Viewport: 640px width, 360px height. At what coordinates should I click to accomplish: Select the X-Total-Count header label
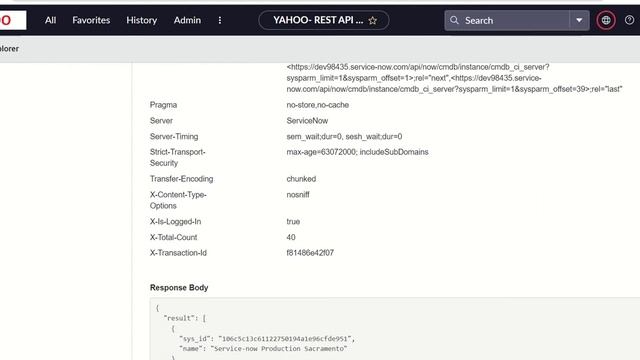[173, 238]
